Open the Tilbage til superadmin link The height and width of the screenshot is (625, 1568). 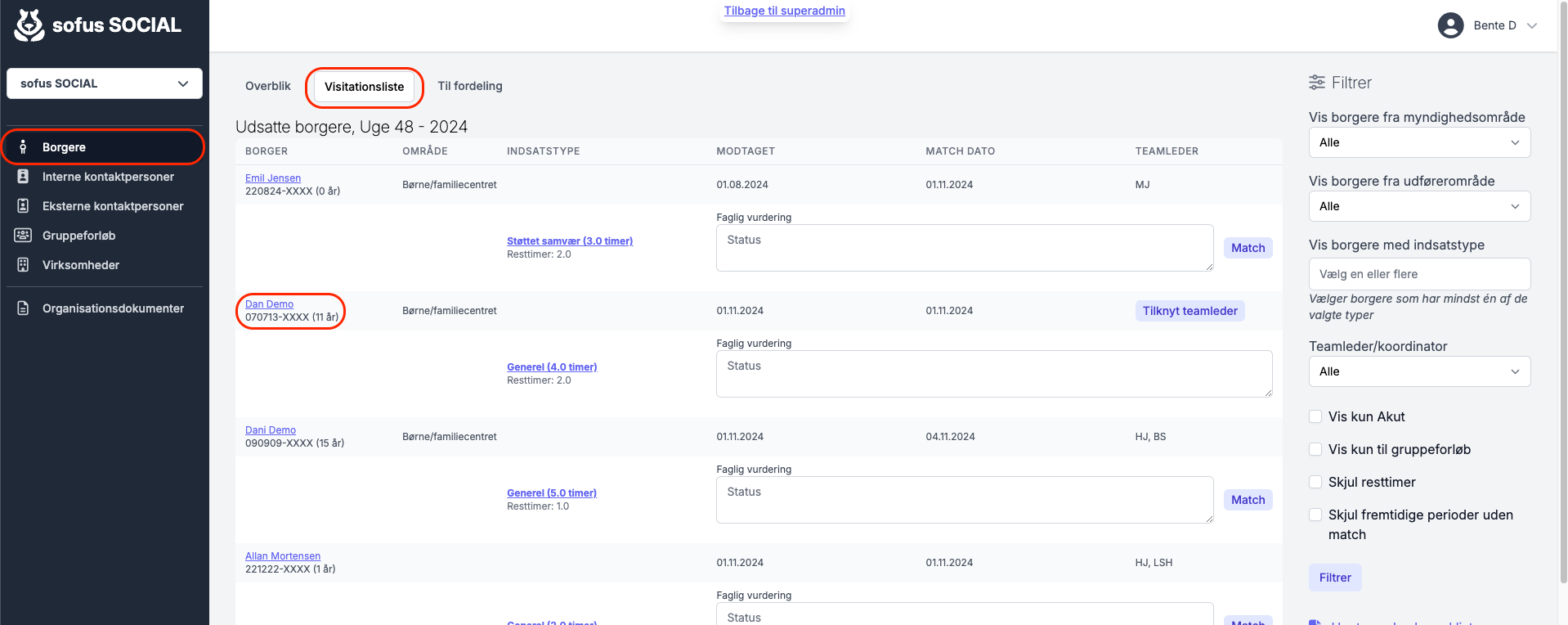(x=785, y=11)
